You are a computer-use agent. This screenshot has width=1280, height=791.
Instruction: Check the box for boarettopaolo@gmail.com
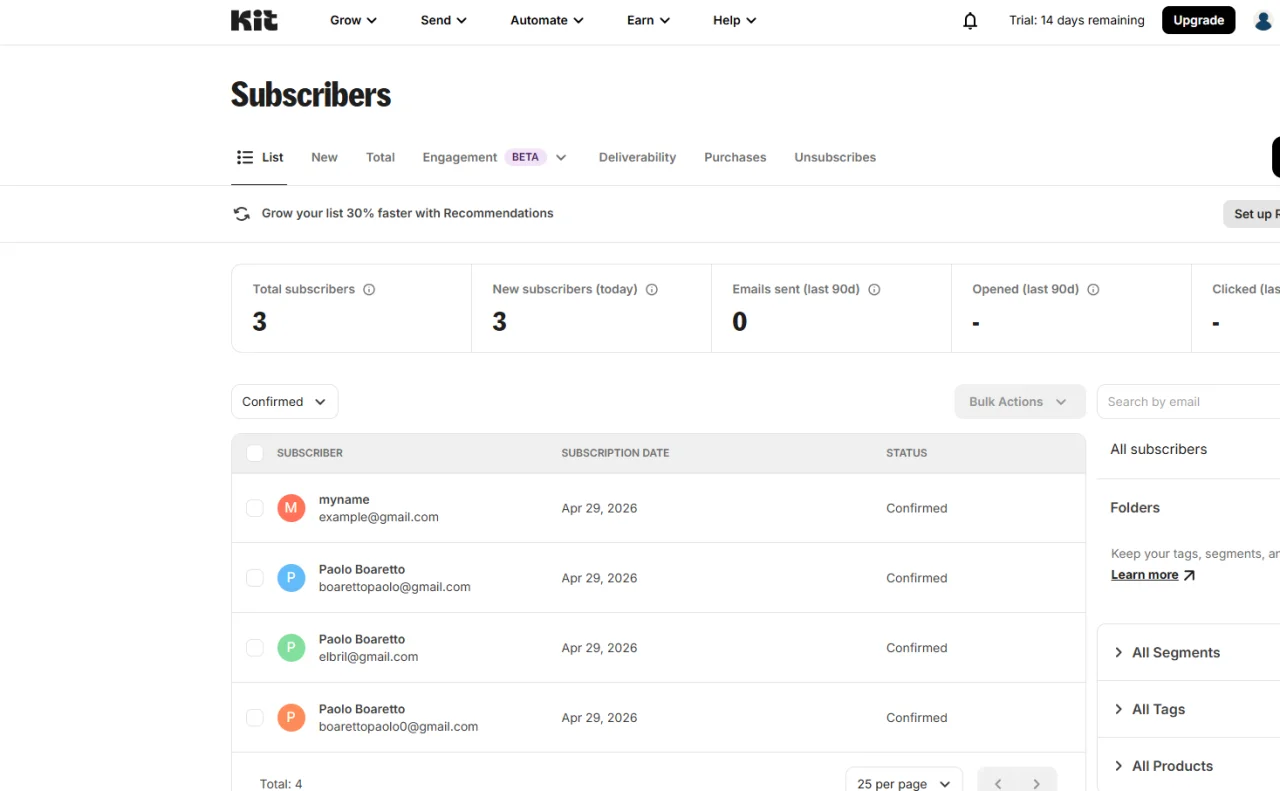pyautogui.click(x=255, y=578)
